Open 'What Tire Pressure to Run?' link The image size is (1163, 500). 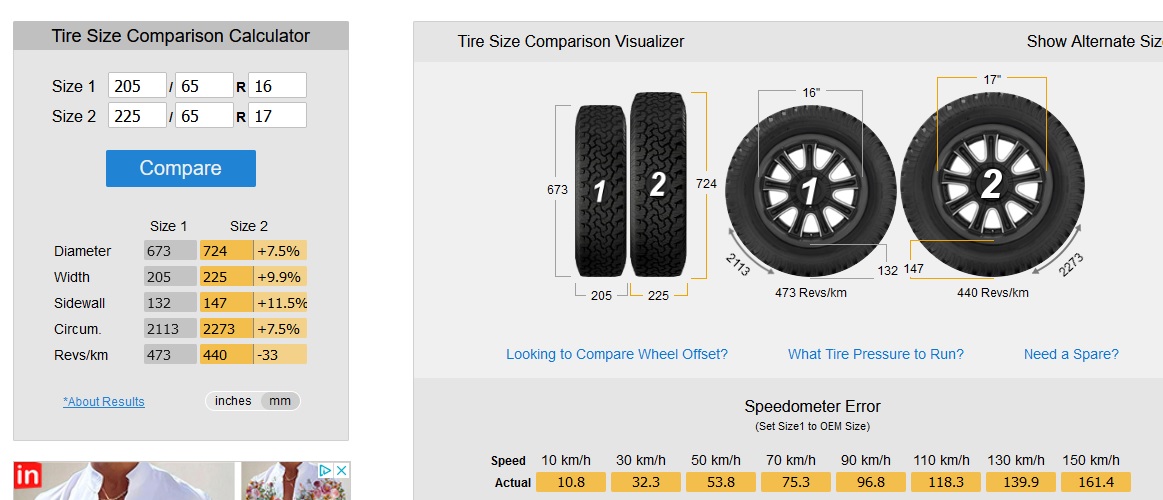coord(876,354)
